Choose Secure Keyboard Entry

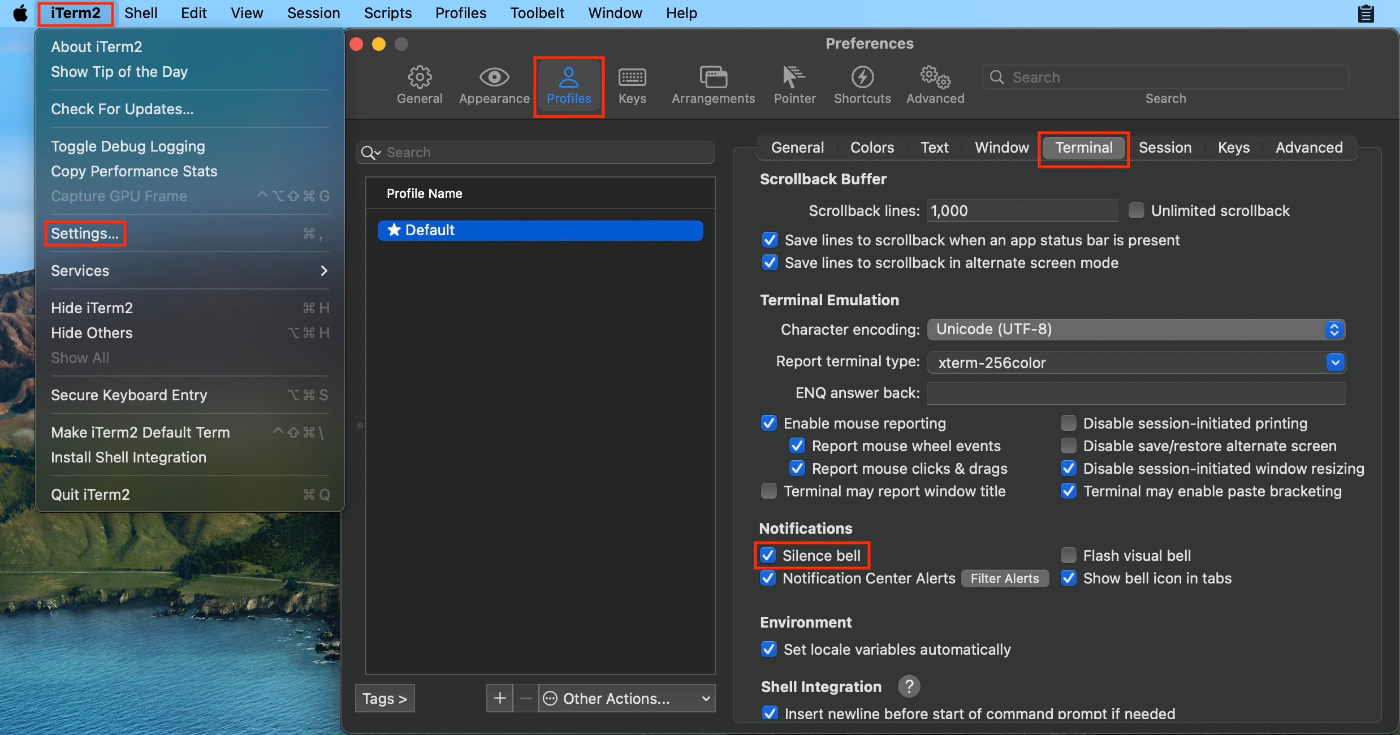pos(190,395)
